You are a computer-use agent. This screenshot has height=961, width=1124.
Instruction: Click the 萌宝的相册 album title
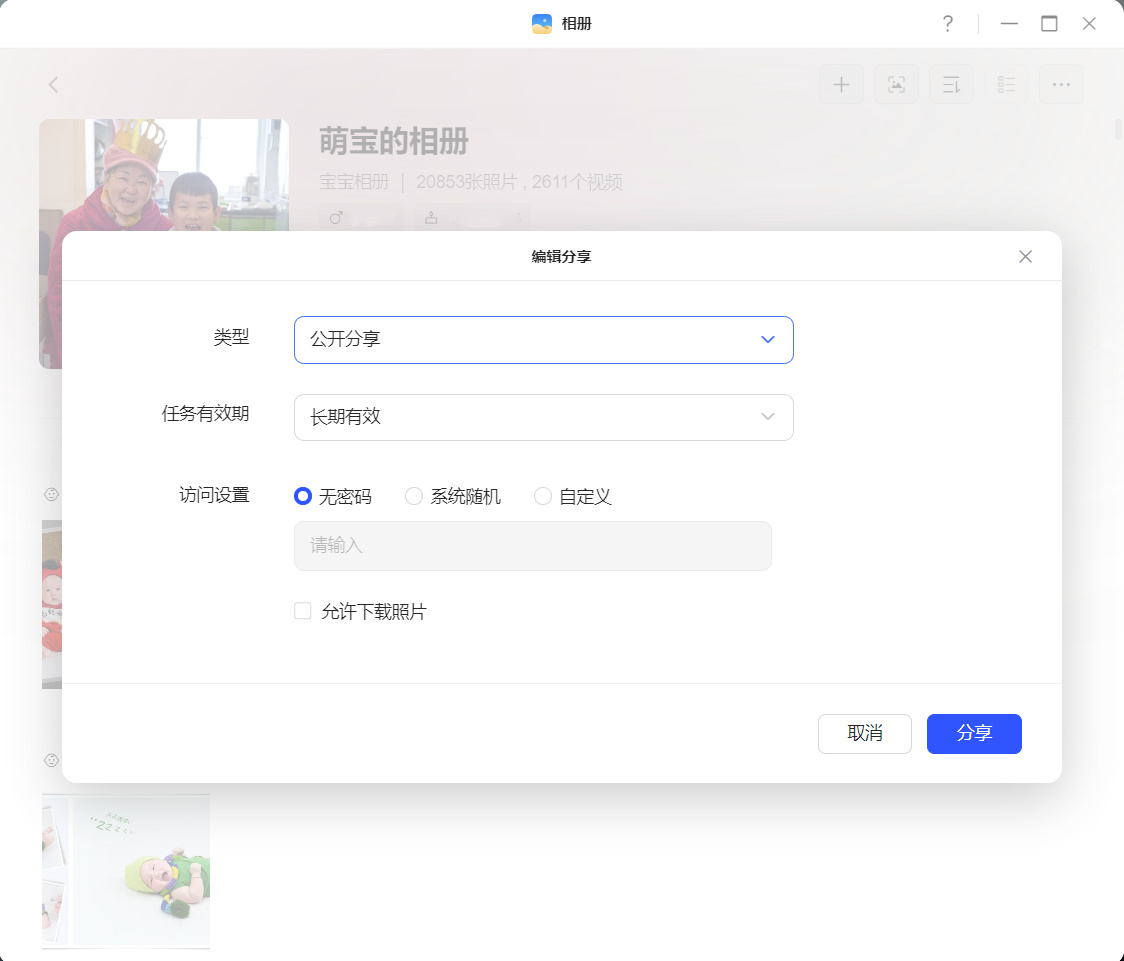(394, 141)
